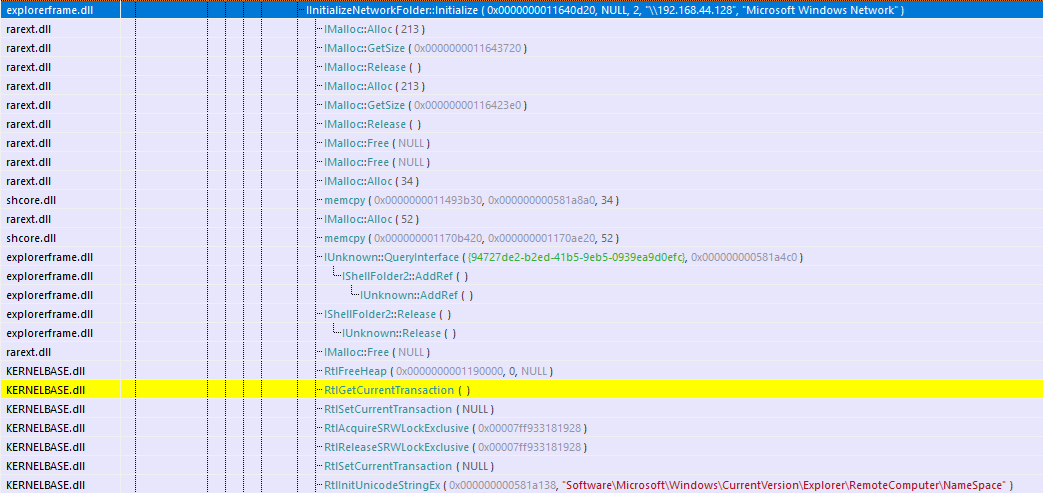
Task: Click KERNELBASE.dll module beside RtlReleaseSRWLockExclusive
Action: pyautogui.click(x=45, y=446)
